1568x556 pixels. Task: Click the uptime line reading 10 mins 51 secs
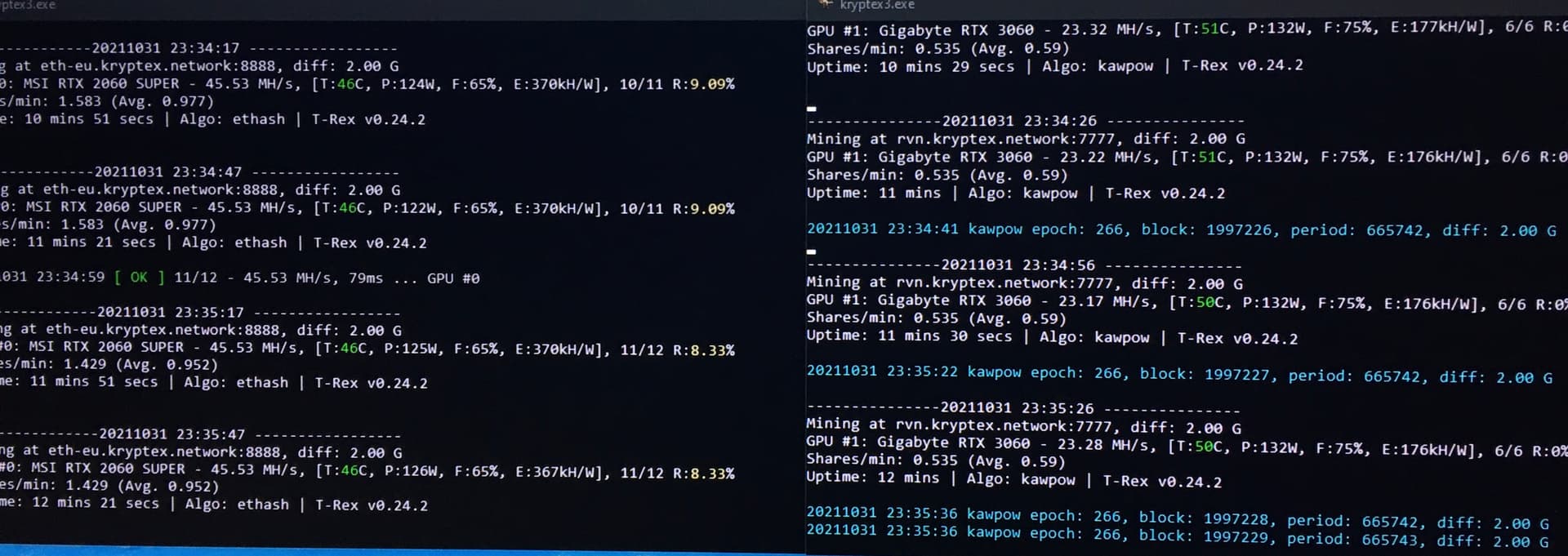pos(212,119)
